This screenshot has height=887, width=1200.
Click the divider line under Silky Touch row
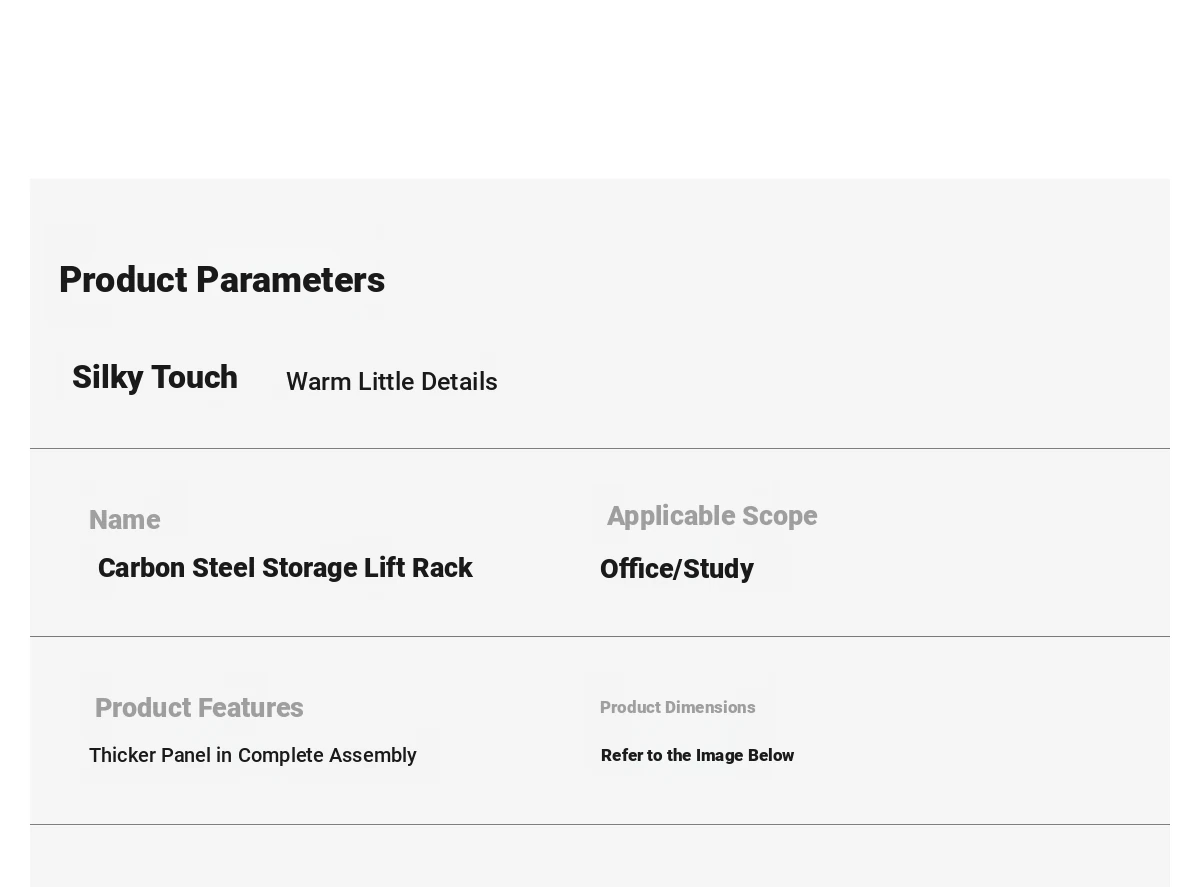tap(600, 448)
